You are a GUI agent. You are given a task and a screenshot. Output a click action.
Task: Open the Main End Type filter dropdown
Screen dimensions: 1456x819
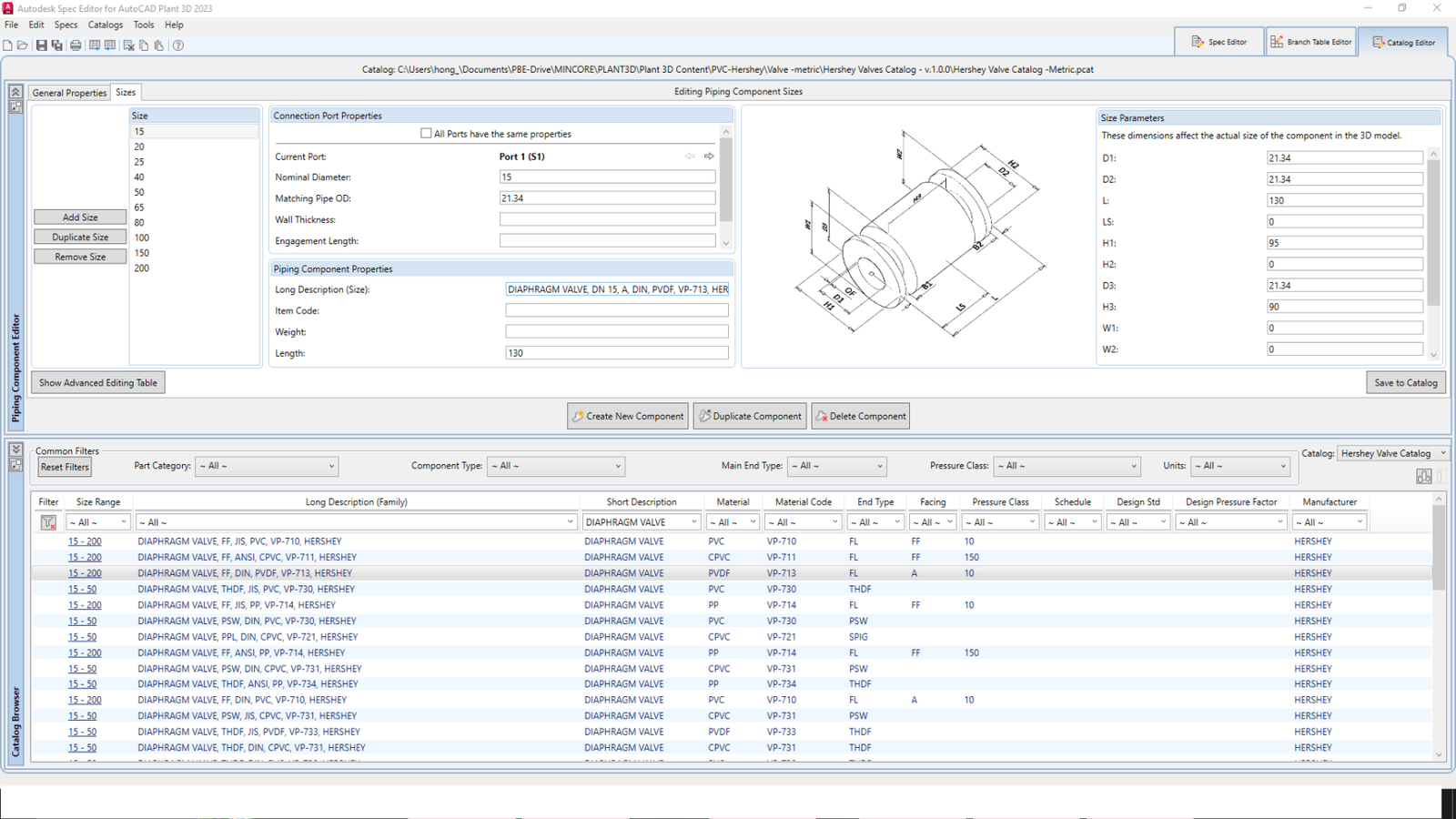click(837, 466)
